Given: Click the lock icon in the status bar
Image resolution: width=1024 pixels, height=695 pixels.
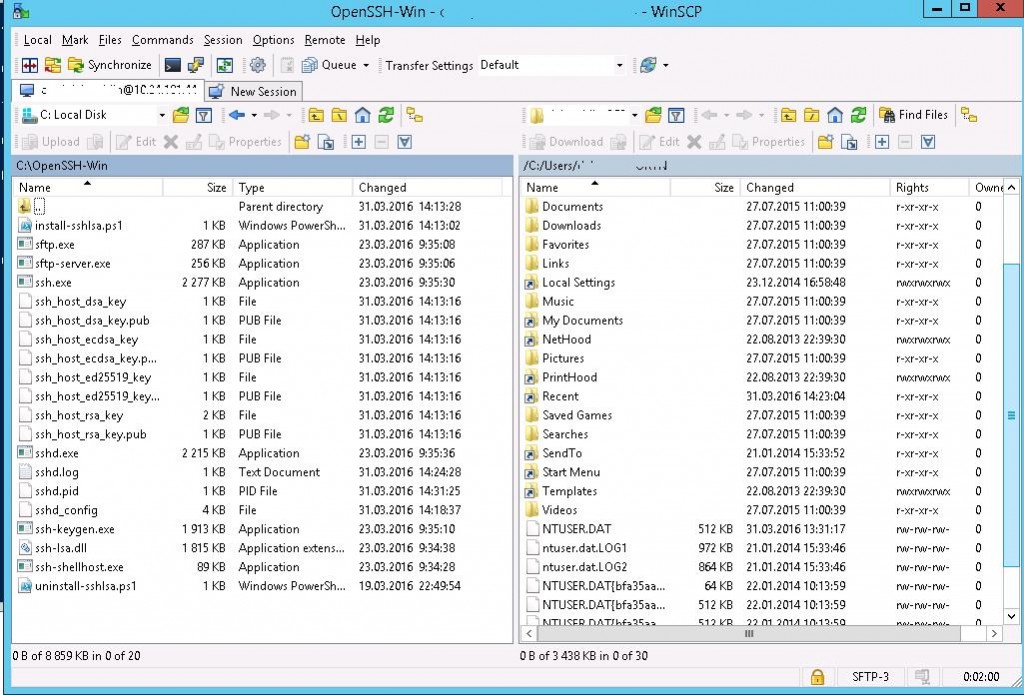Looking at the screenshot, I should tap(817, 677).
